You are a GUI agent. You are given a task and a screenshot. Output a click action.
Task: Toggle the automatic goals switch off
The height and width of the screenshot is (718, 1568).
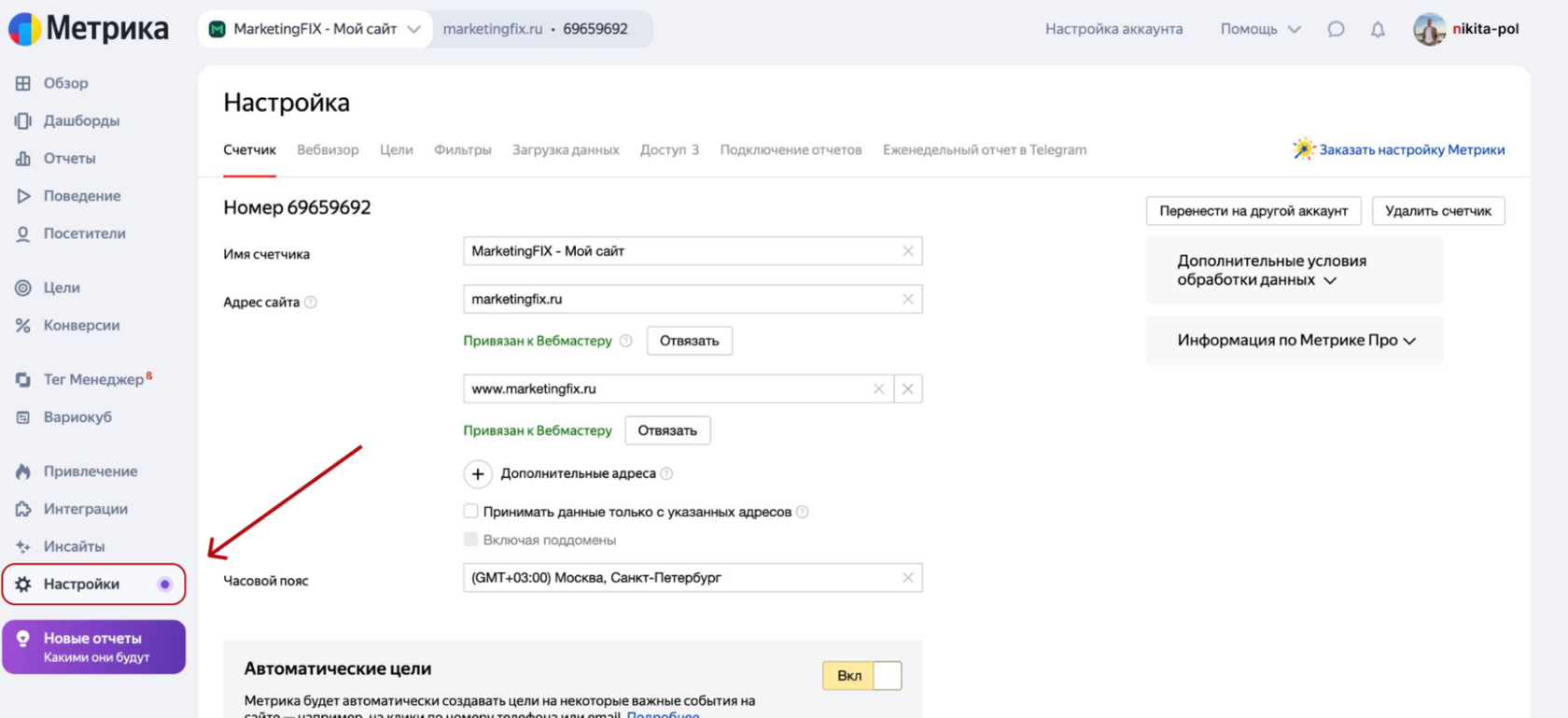point(862,676)
